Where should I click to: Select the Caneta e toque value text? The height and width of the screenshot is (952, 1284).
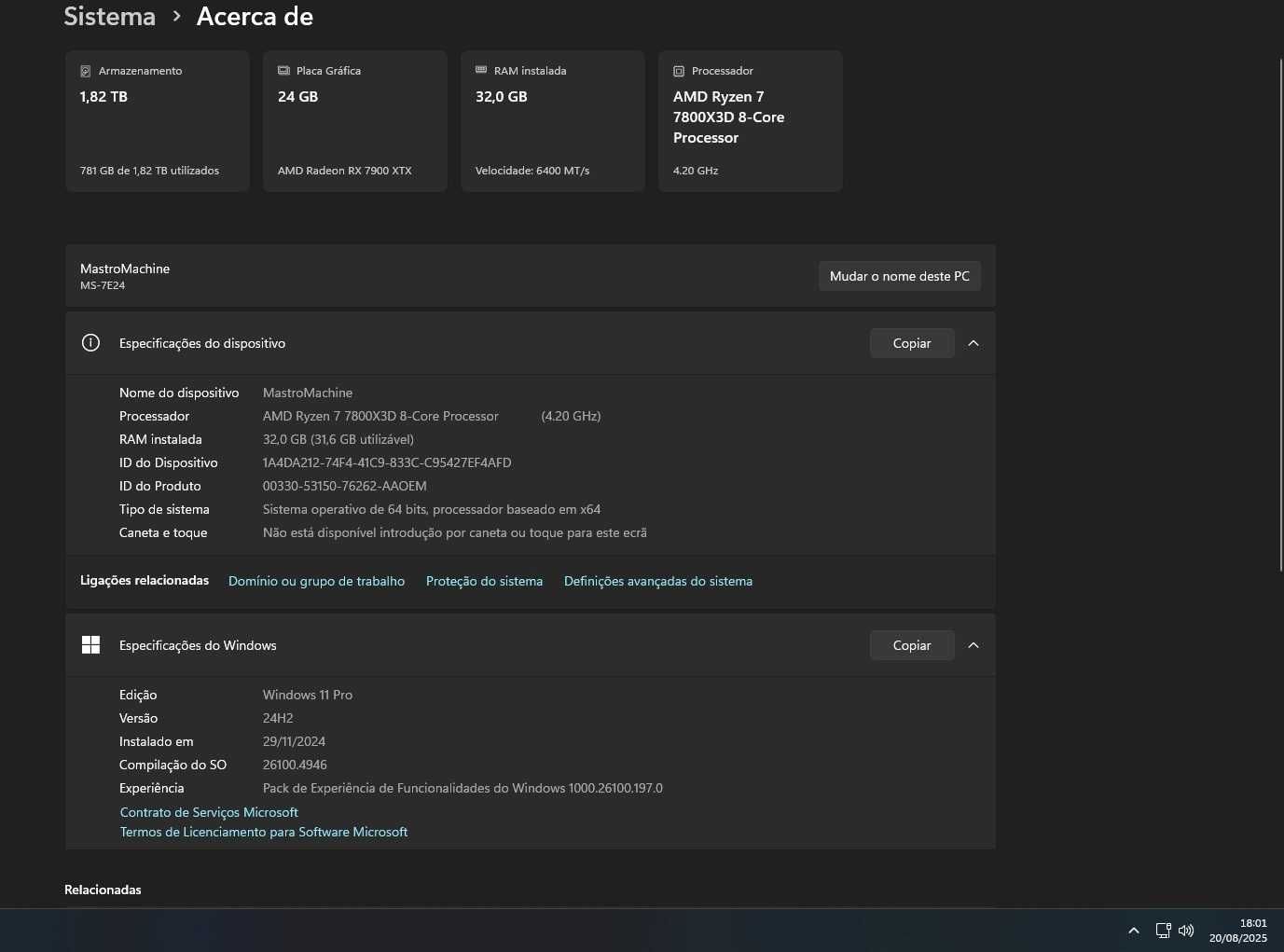[455, 532]
